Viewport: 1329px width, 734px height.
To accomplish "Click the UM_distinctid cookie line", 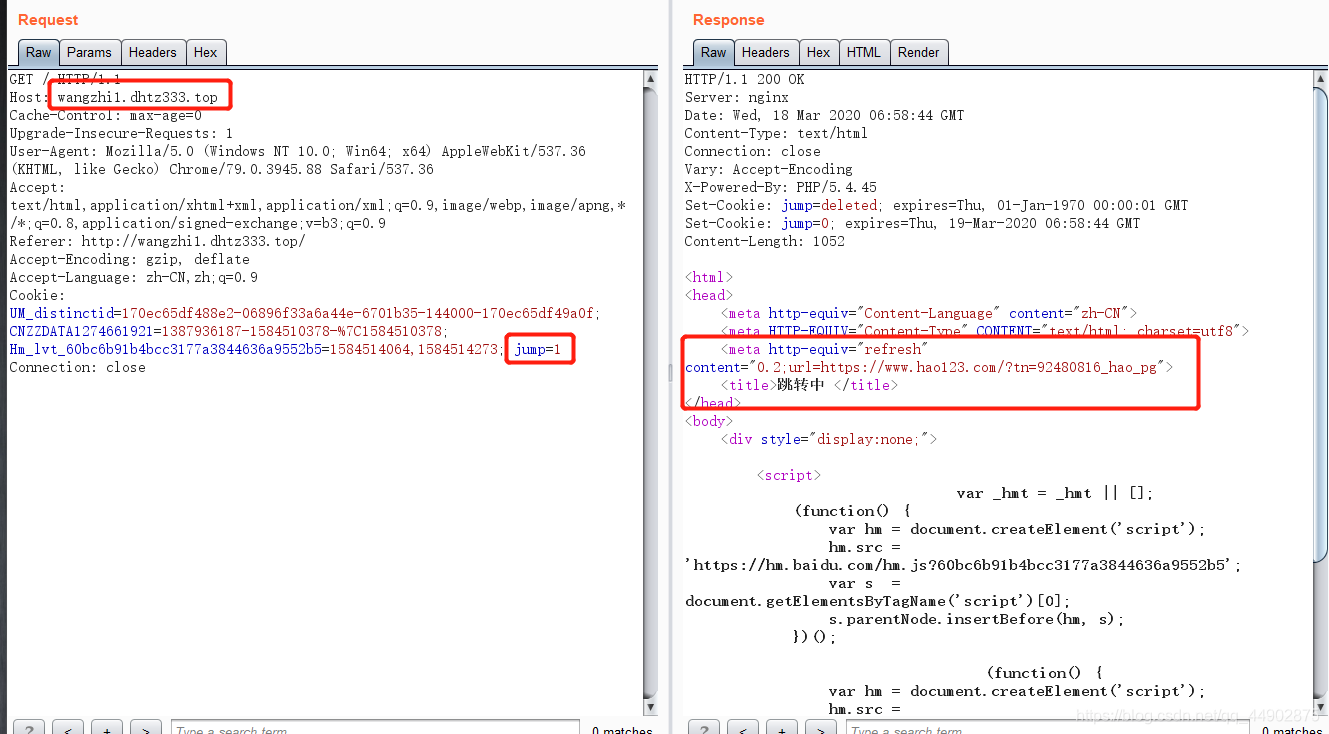I will (x=305, y=313).
